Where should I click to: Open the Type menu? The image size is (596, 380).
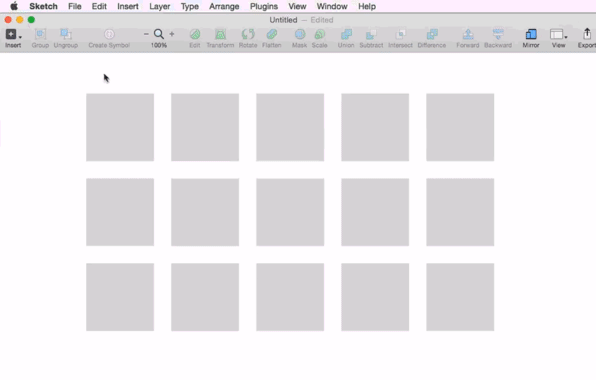point(190,6)
